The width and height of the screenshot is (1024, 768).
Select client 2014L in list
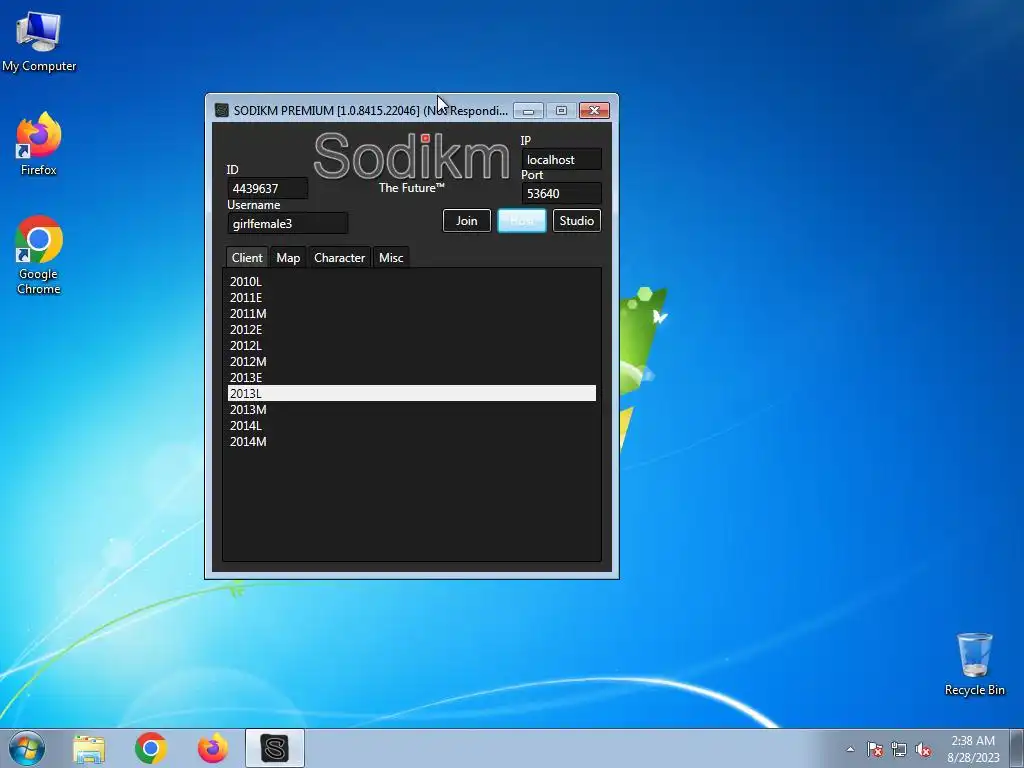tap(411, 425)
